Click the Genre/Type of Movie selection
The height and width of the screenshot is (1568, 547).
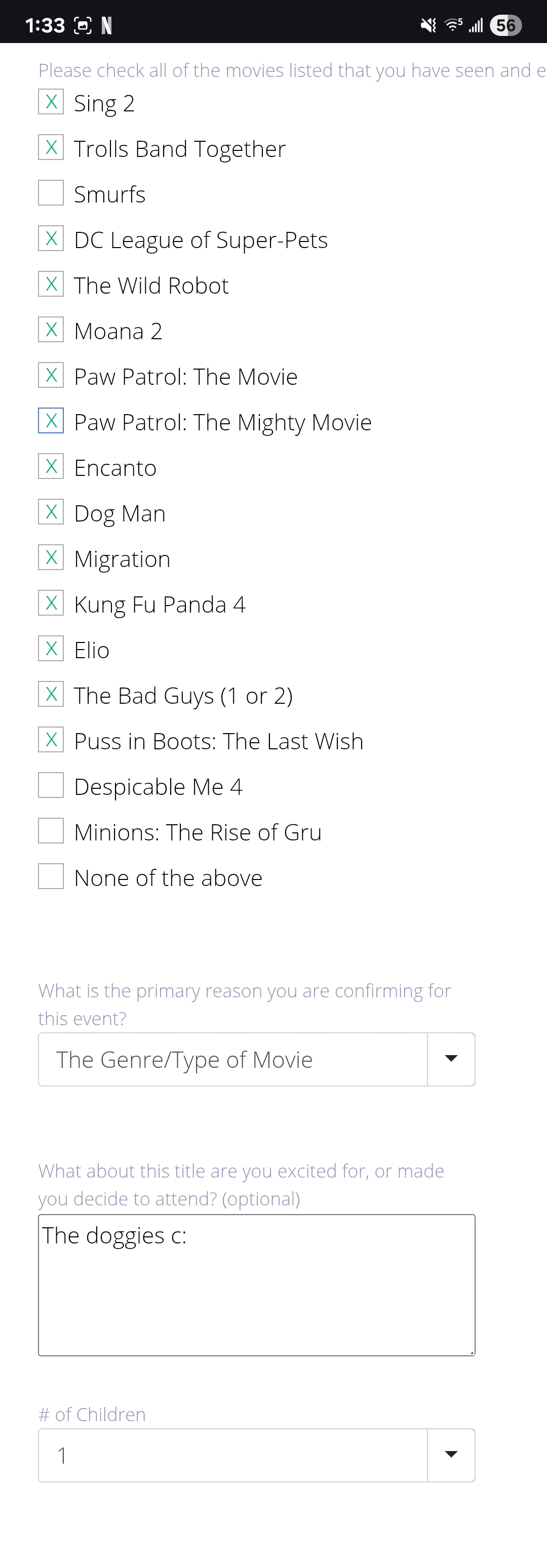point(232,1059)
